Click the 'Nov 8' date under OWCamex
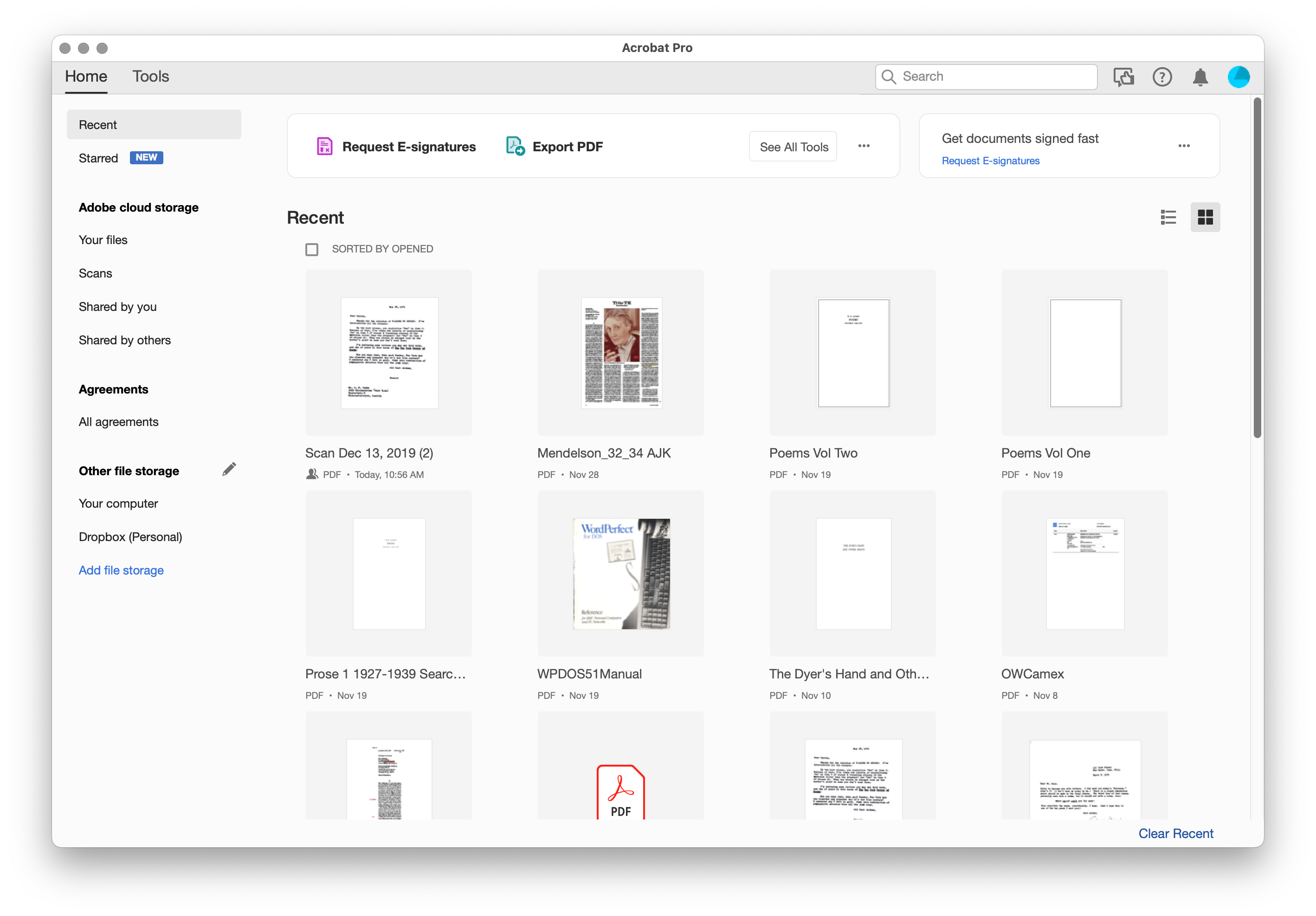This screenshot has width=1316, height=916. coord(1045,696)
